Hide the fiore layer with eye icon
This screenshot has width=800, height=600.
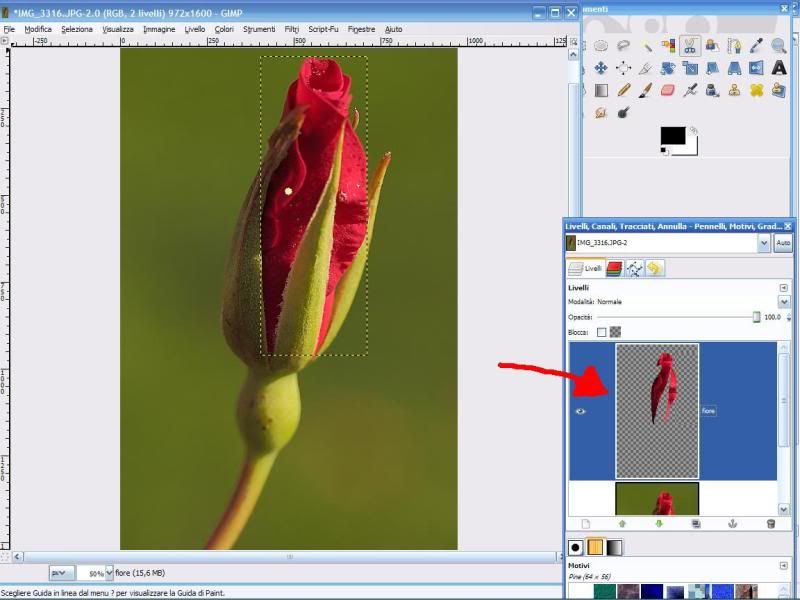coord(581,411)
